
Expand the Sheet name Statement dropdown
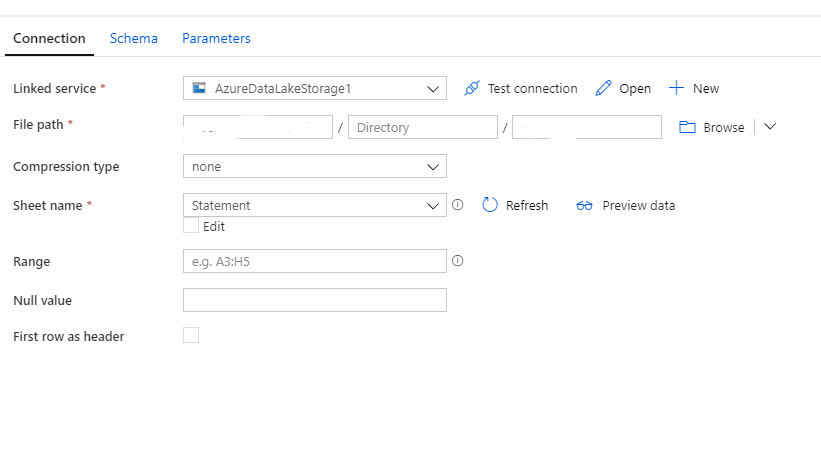315,205
